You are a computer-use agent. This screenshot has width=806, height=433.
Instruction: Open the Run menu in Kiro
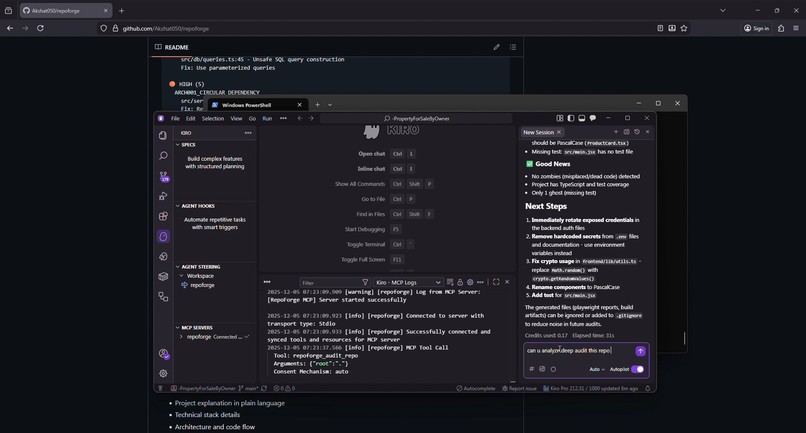coord(267,118)
